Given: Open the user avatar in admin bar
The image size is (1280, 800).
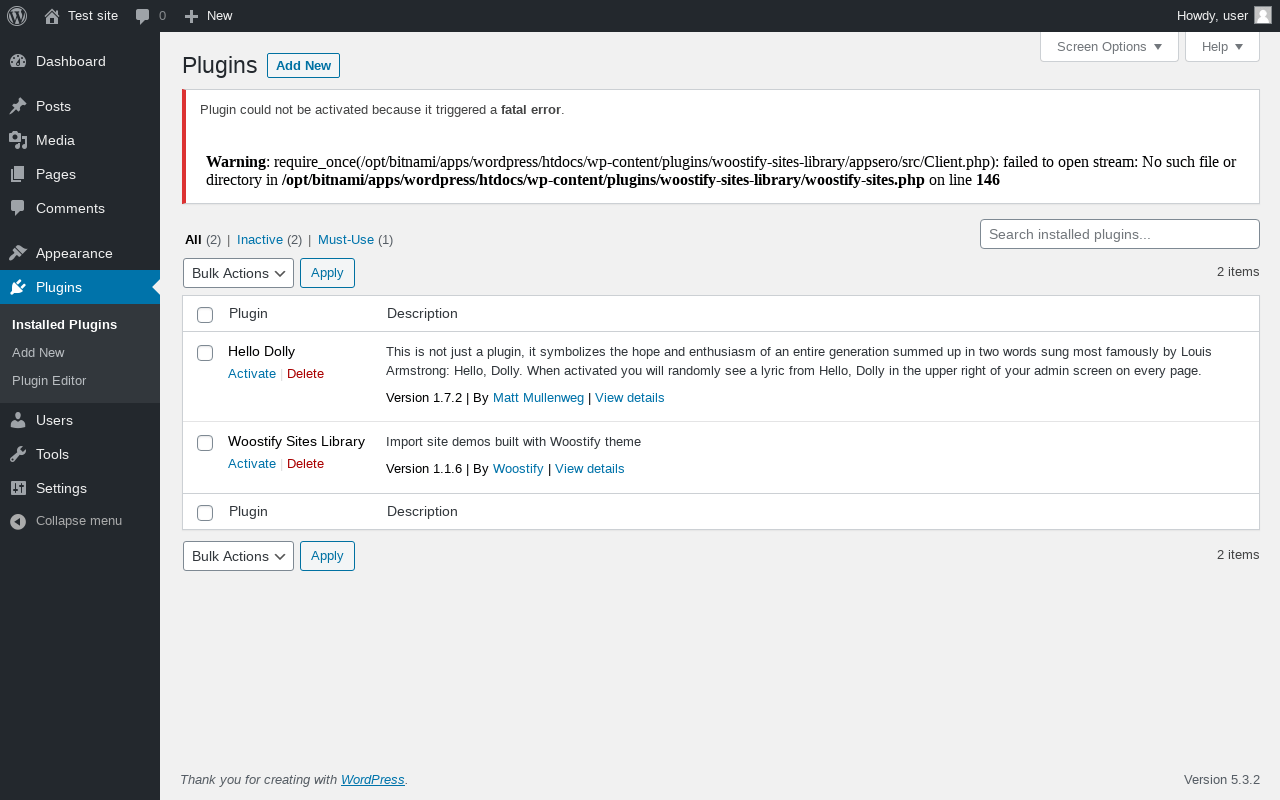Looking at the screenshot, I should (x=1263, y=15).
